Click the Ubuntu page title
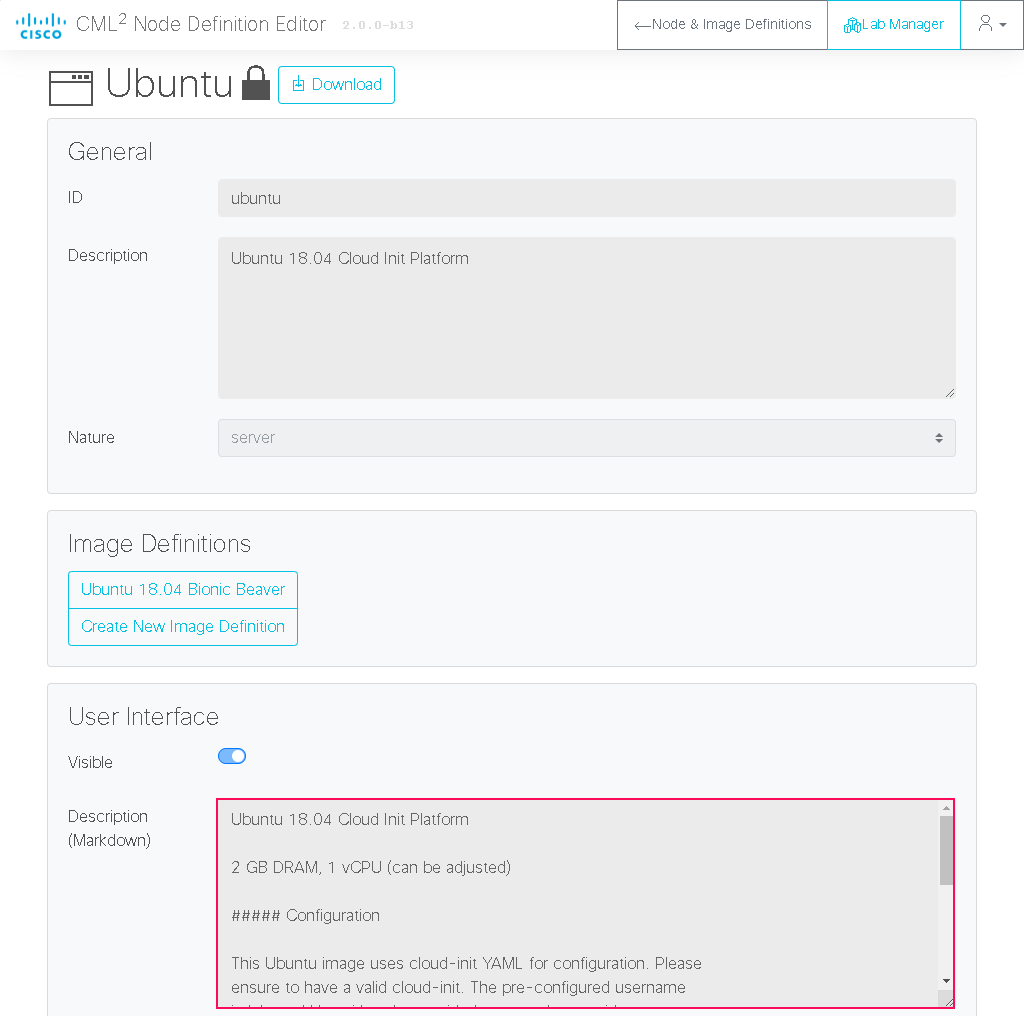Viewport: 1024px width, 1016px height. click(168, 84)
